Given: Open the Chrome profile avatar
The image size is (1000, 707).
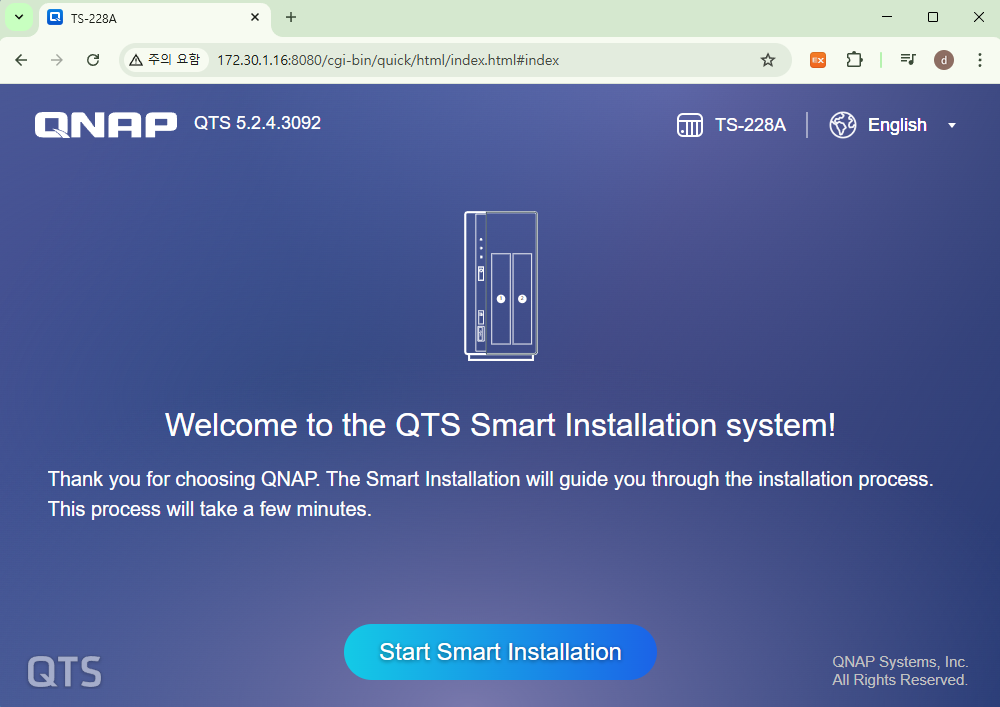Looking at the screenshot, I should pos(944,60).
